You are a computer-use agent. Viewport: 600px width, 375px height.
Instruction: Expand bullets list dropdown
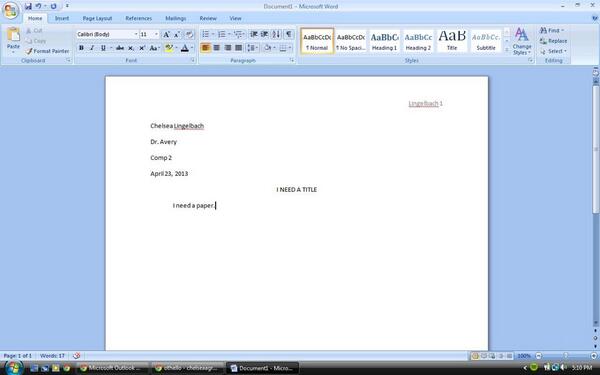pos(213,34)
